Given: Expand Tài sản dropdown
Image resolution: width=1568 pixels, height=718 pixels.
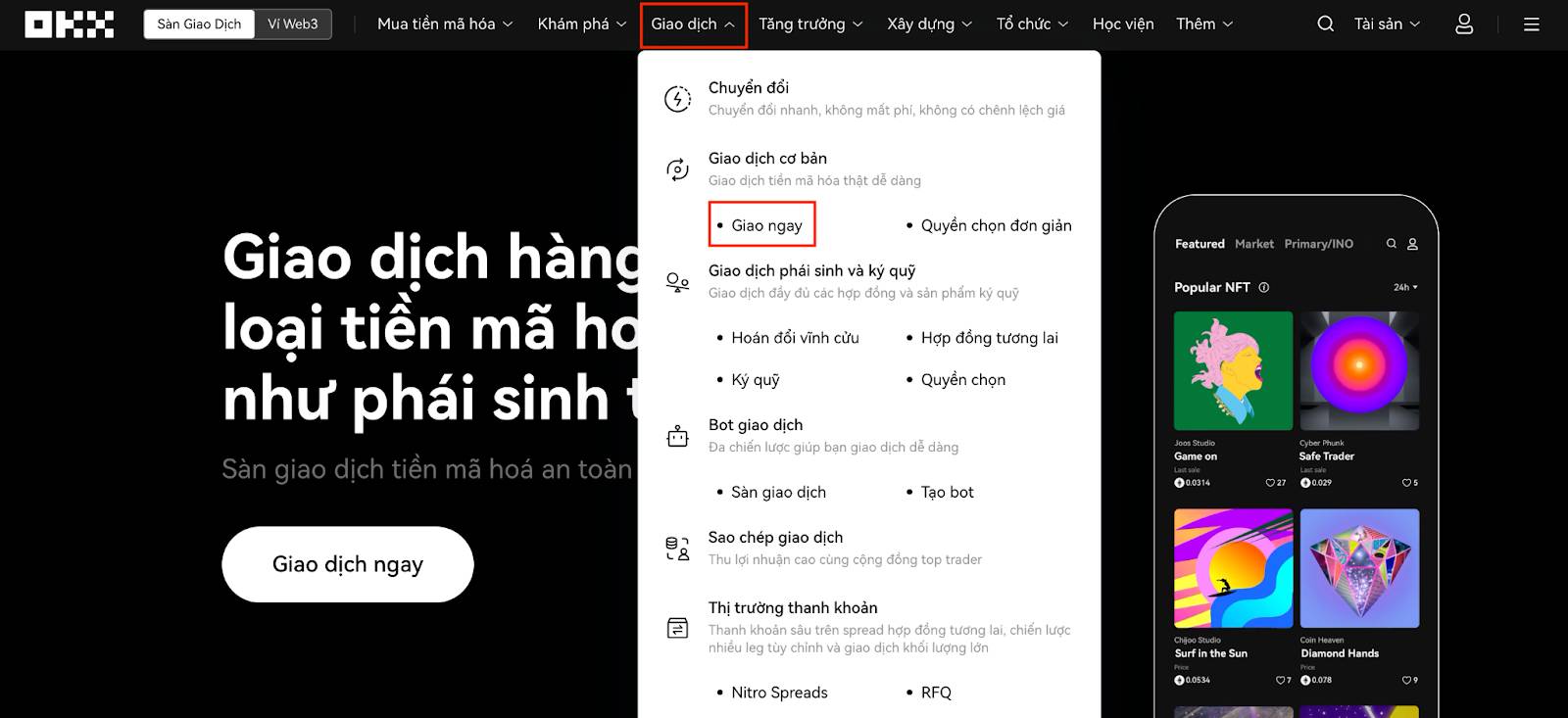Looking at the screenshot, I should tap(1387, 24).
